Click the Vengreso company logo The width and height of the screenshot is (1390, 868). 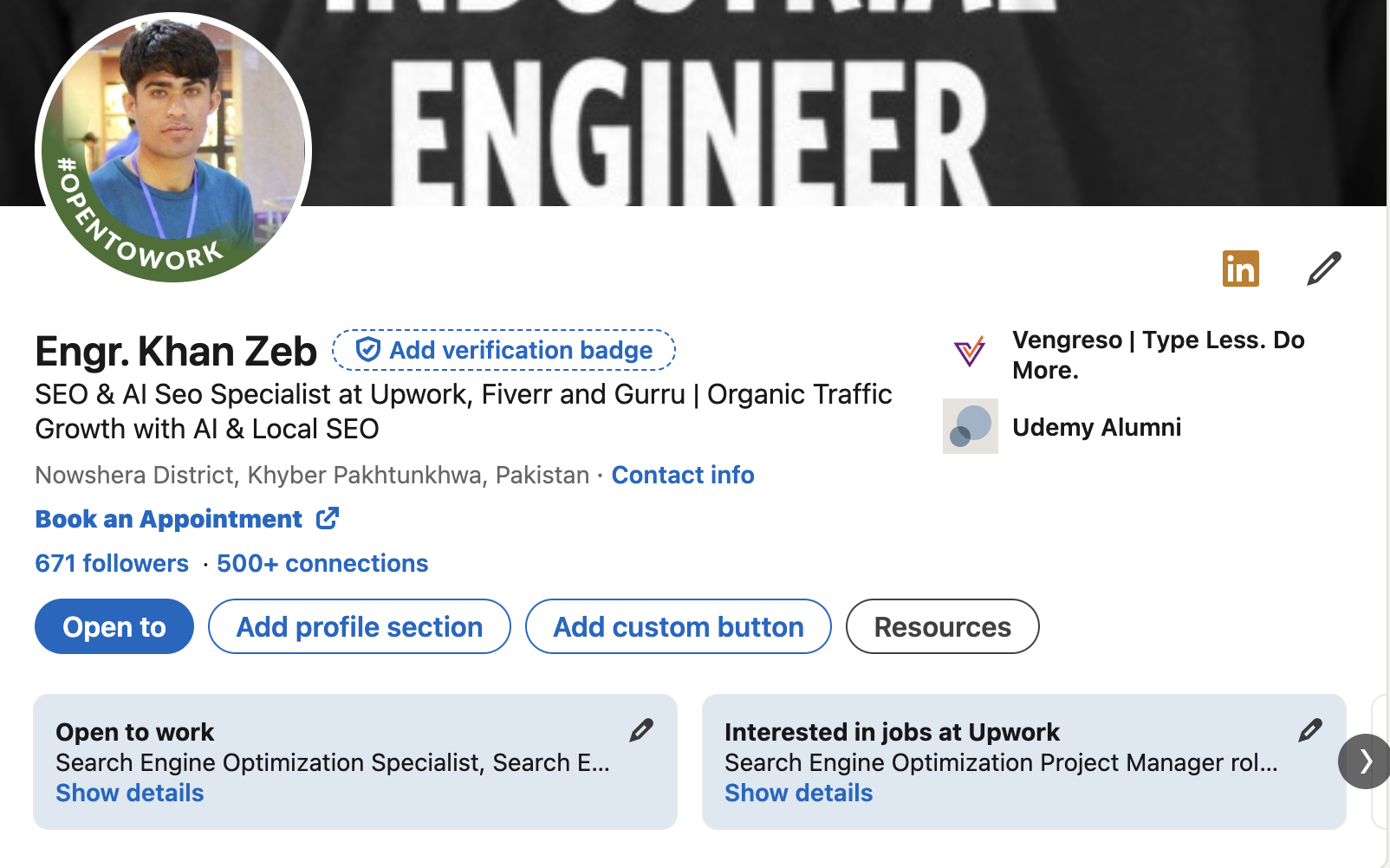pos(970,352)
